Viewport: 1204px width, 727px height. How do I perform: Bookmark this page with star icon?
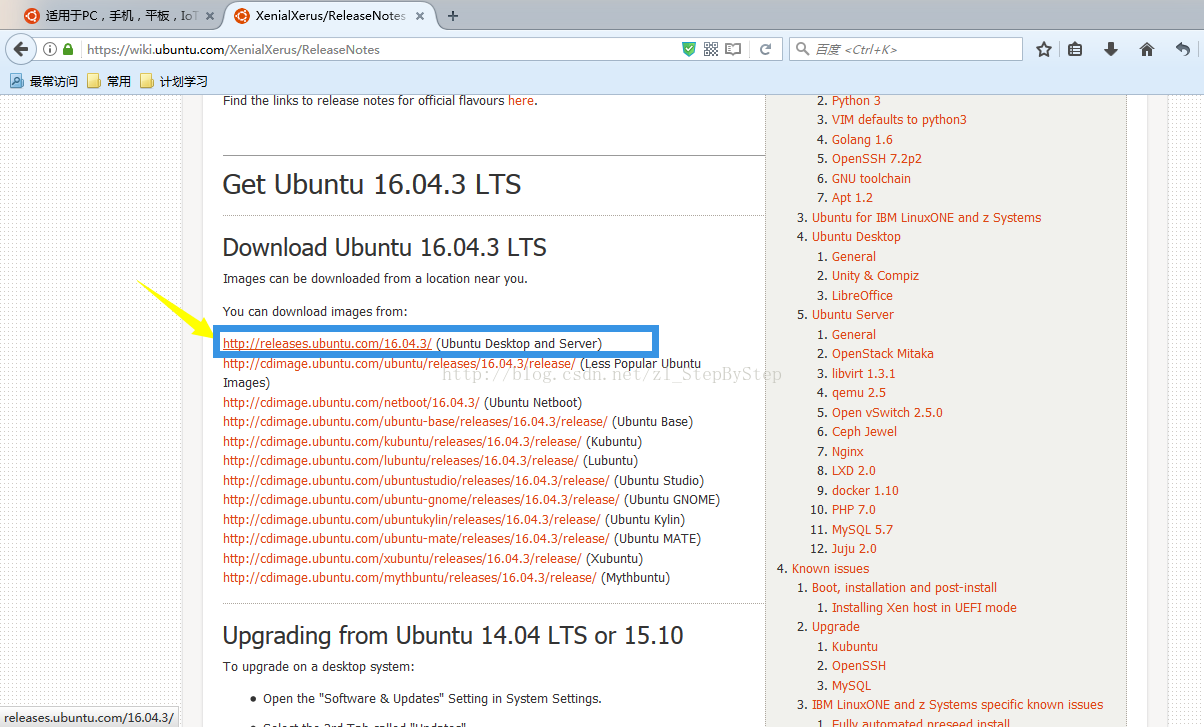[1044, 49]
